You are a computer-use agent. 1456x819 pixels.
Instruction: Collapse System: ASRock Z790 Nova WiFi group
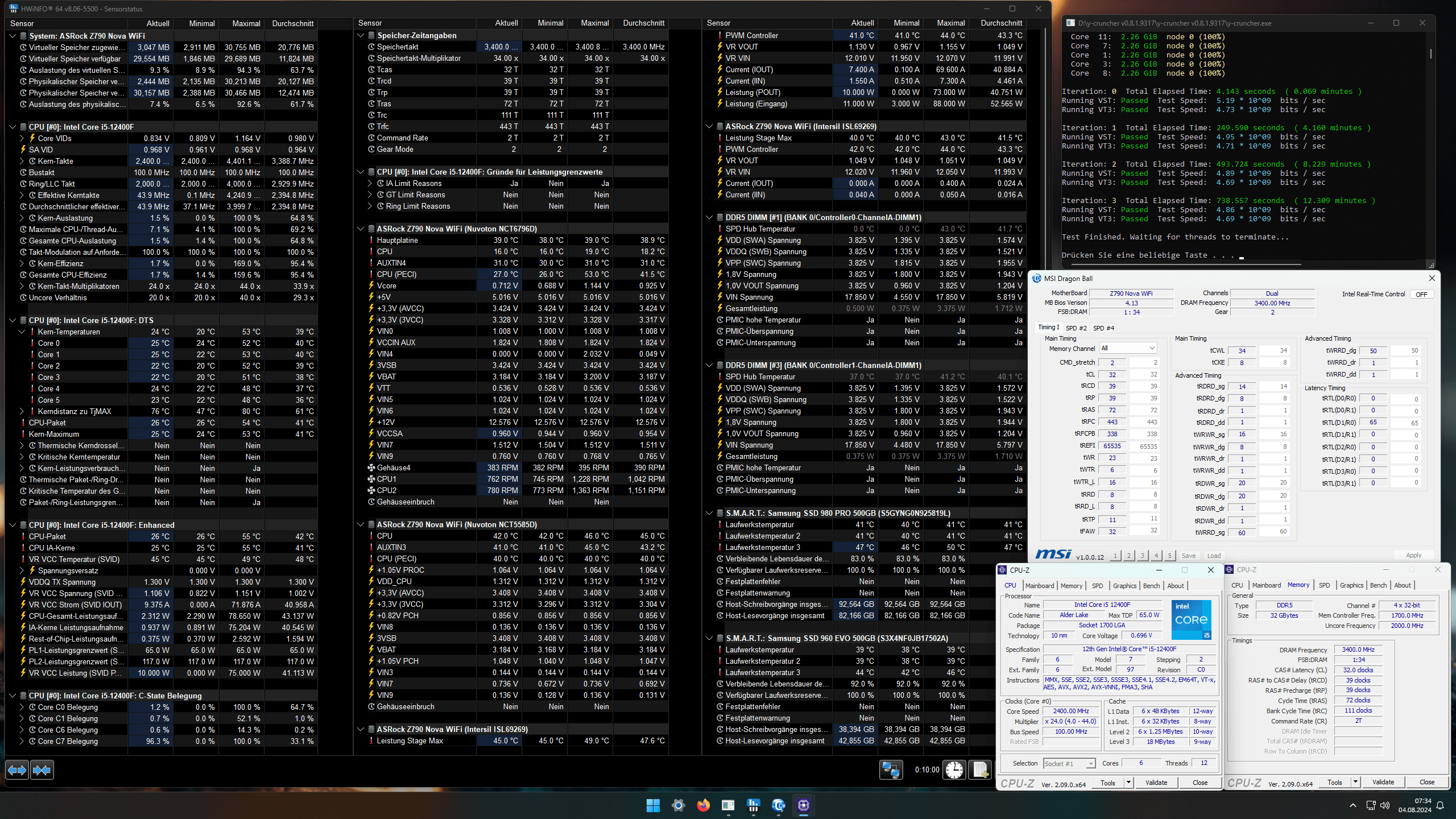click(13, 35)
